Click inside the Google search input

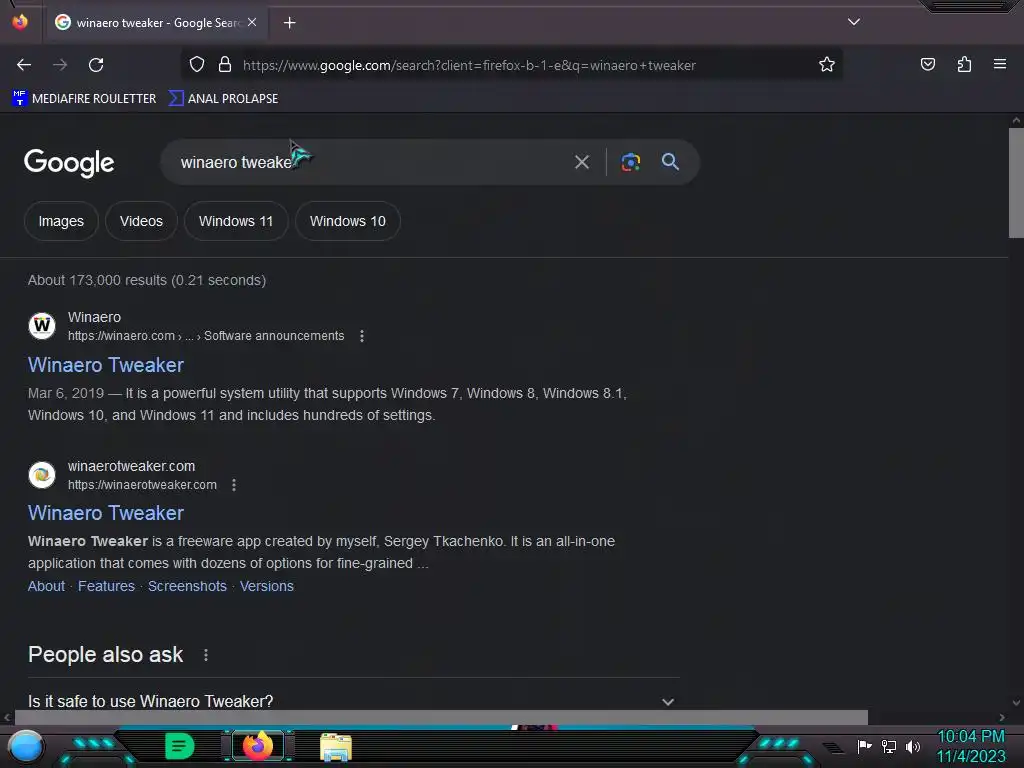click(x=372, y=162)
